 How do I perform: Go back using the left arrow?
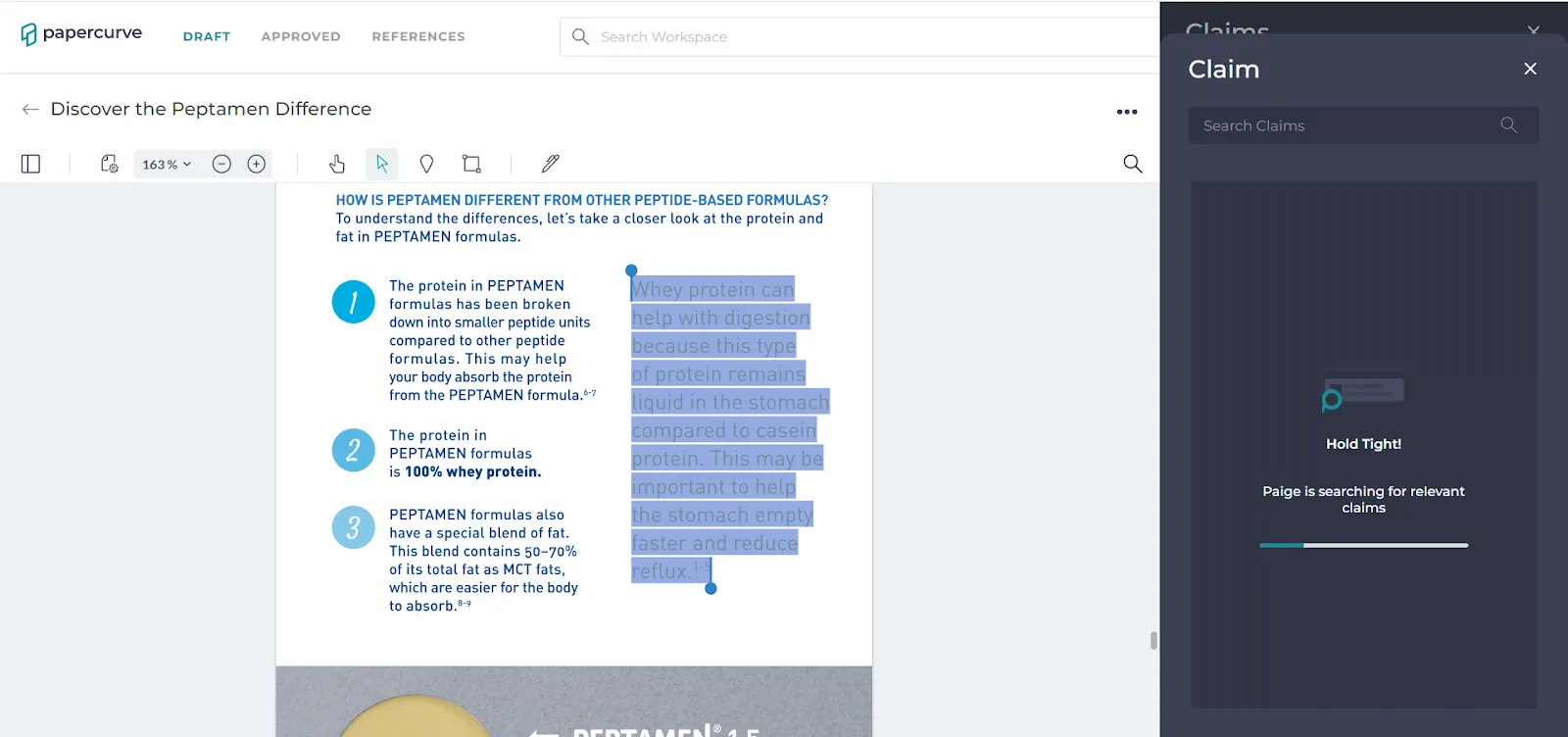click(x=30, y=109)
